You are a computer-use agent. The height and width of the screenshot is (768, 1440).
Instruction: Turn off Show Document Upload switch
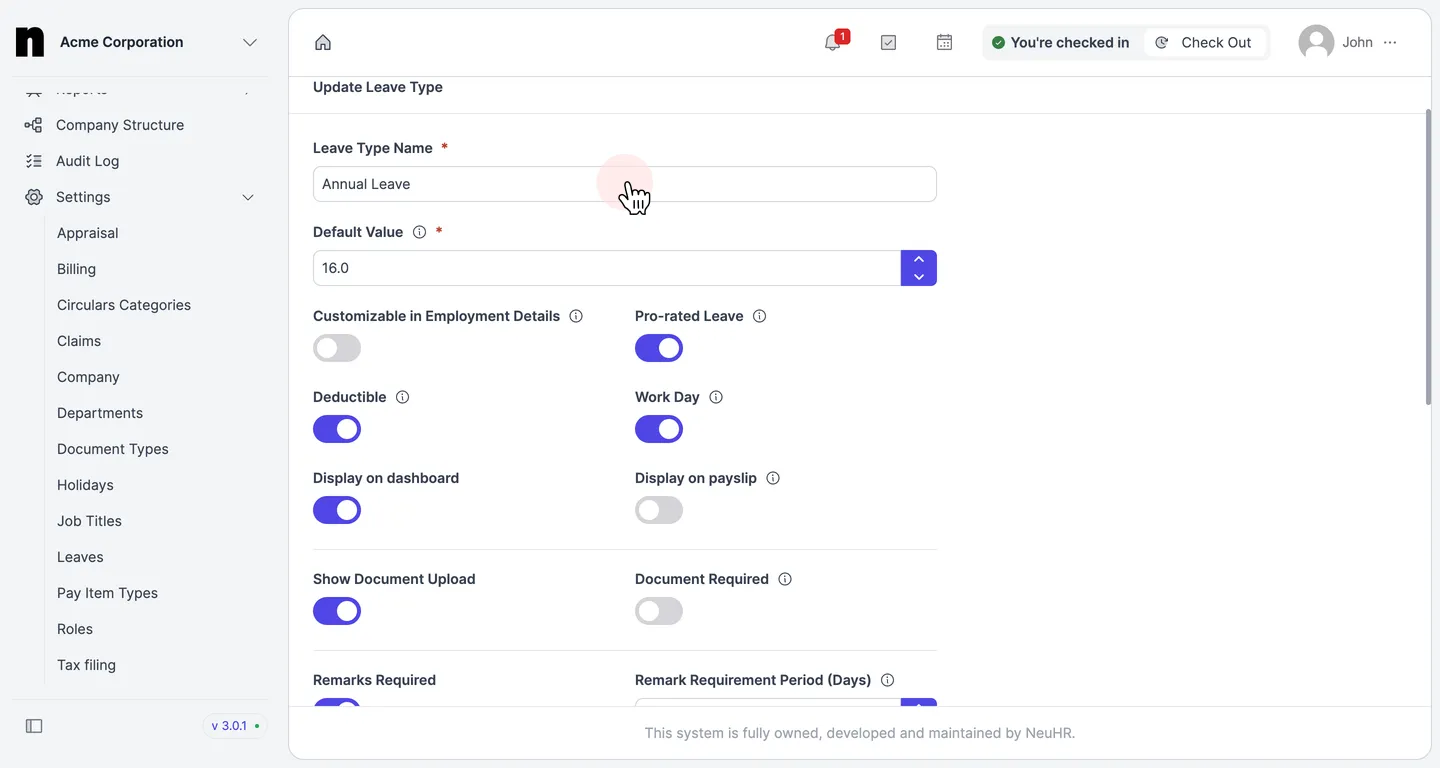click(337, 611)
